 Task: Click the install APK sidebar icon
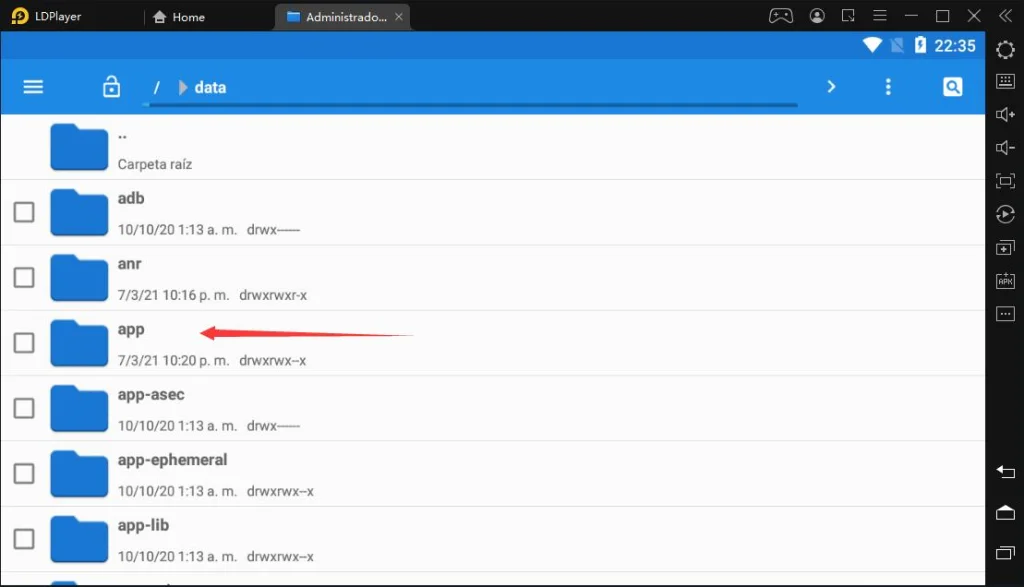pyautogui.click(x=1005, y=281)
